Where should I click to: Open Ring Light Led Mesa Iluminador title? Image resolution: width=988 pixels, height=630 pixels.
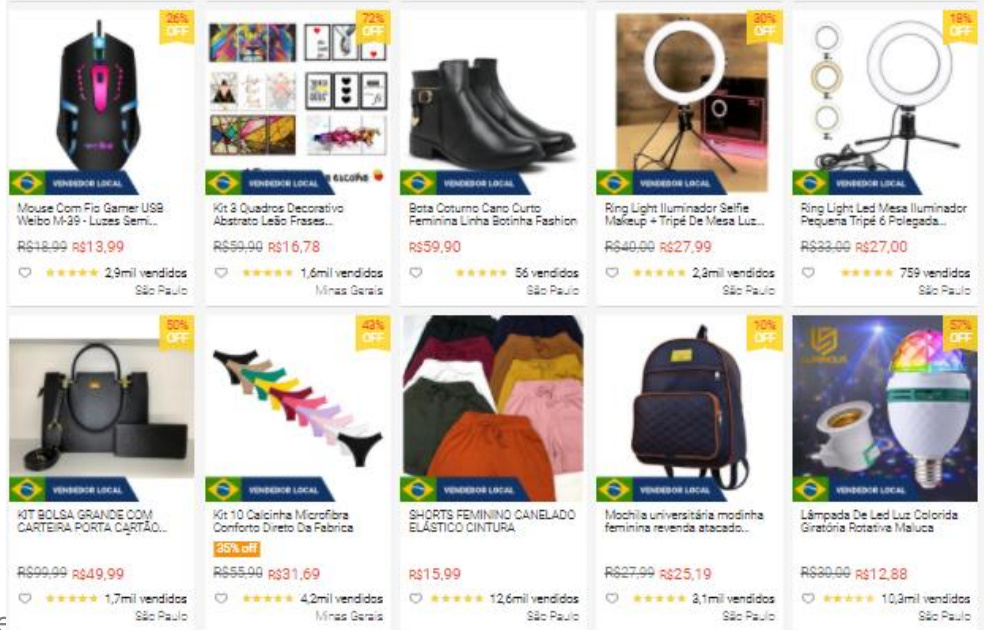(883, 214)
